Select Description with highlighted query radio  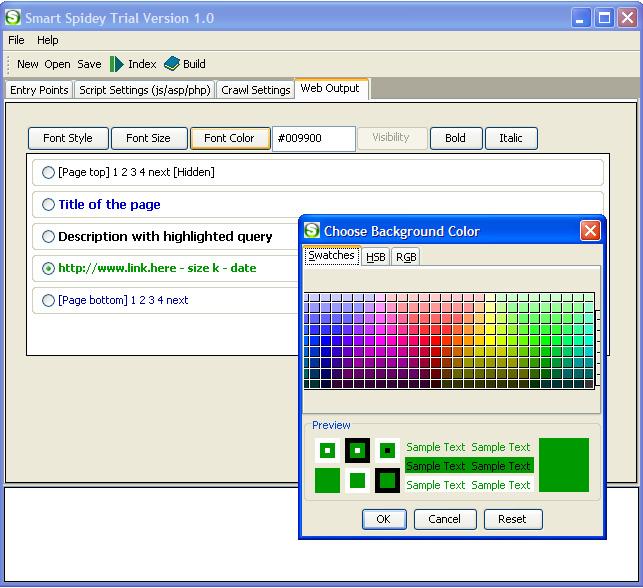pos(48,237)
